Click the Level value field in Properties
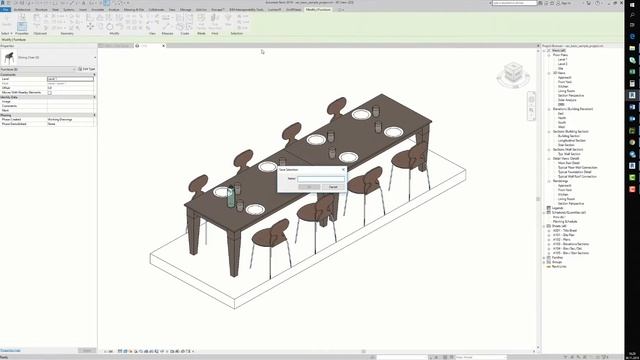The width and height of the screenshot is (640, 360). [x=70, y=79]
